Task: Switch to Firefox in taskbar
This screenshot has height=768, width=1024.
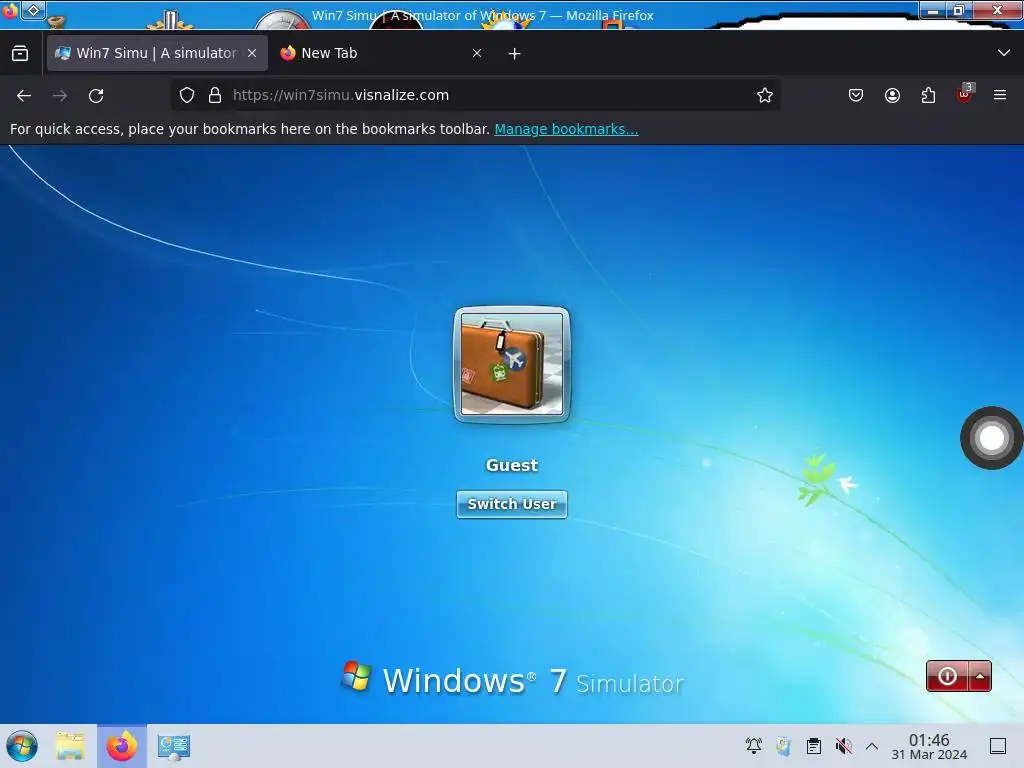Action: point(122,746)
